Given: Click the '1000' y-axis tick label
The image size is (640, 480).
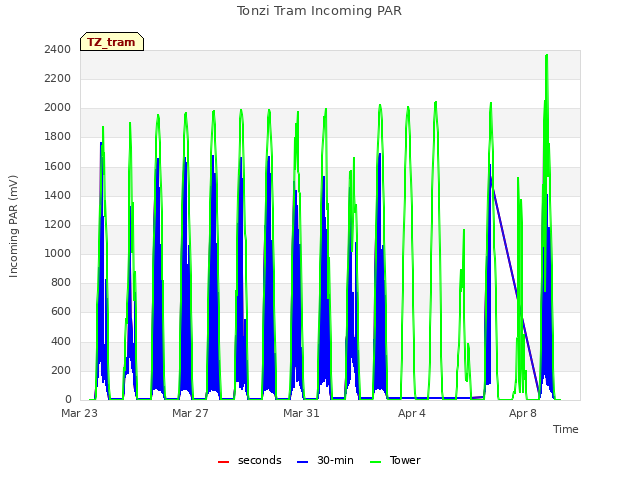Looking at the screenshot, I should point(58,253).
